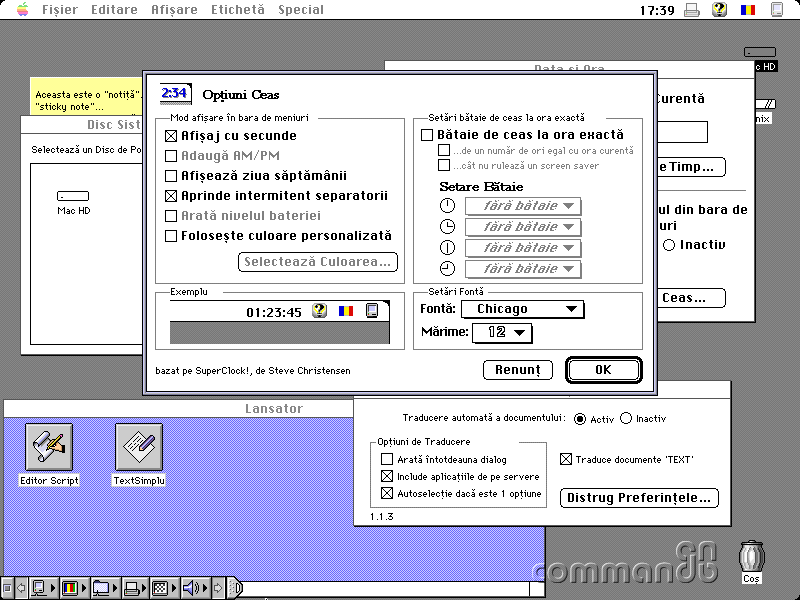Open the Help question-mark menu

tap(719, 10)
